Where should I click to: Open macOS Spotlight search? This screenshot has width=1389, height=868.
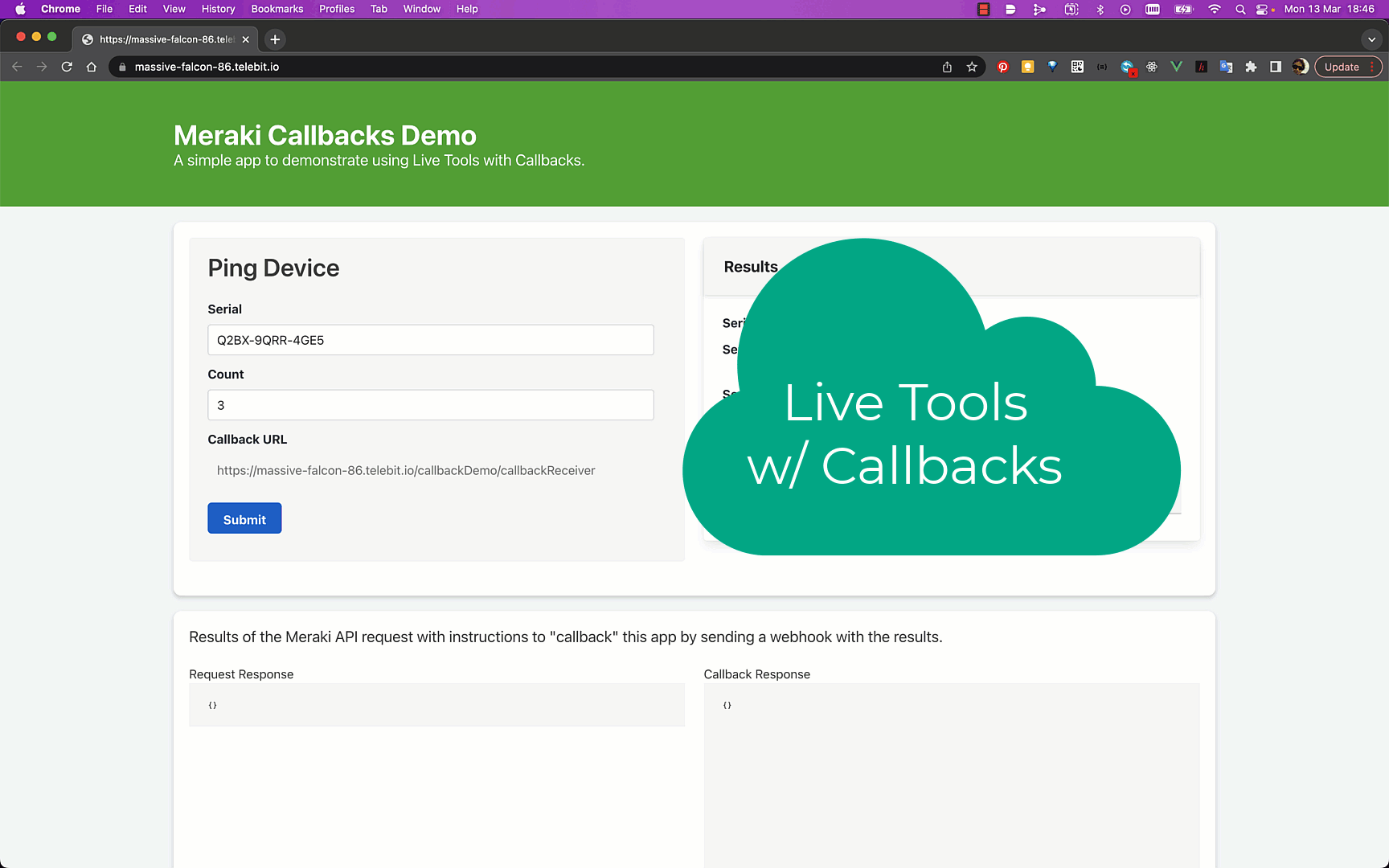(1240, 9)
